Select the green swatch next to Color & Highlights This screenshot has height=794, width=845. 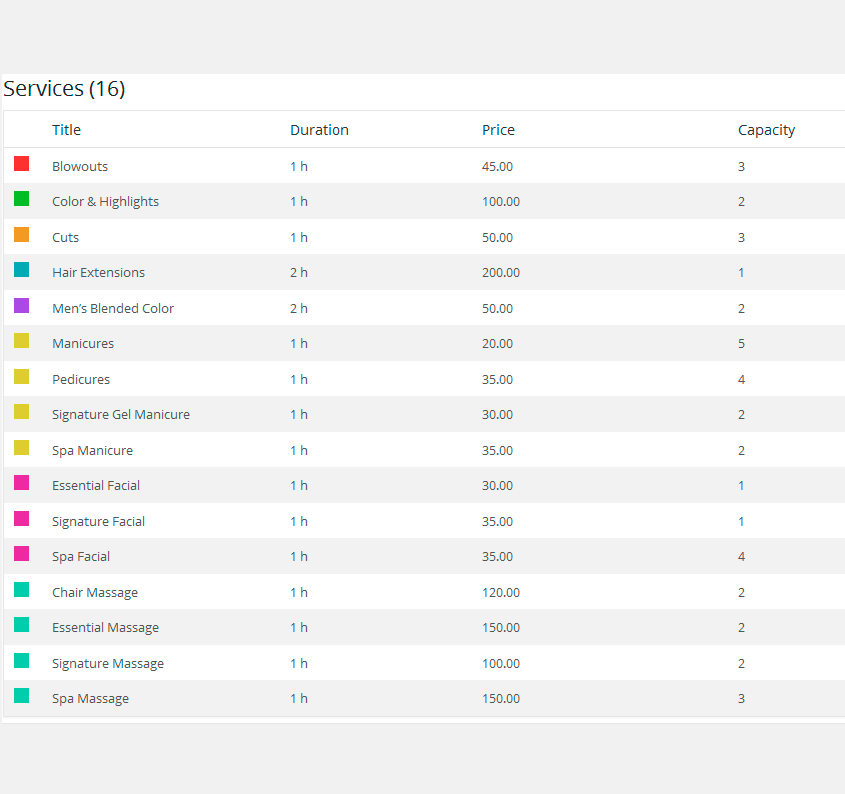coord(21,199)
